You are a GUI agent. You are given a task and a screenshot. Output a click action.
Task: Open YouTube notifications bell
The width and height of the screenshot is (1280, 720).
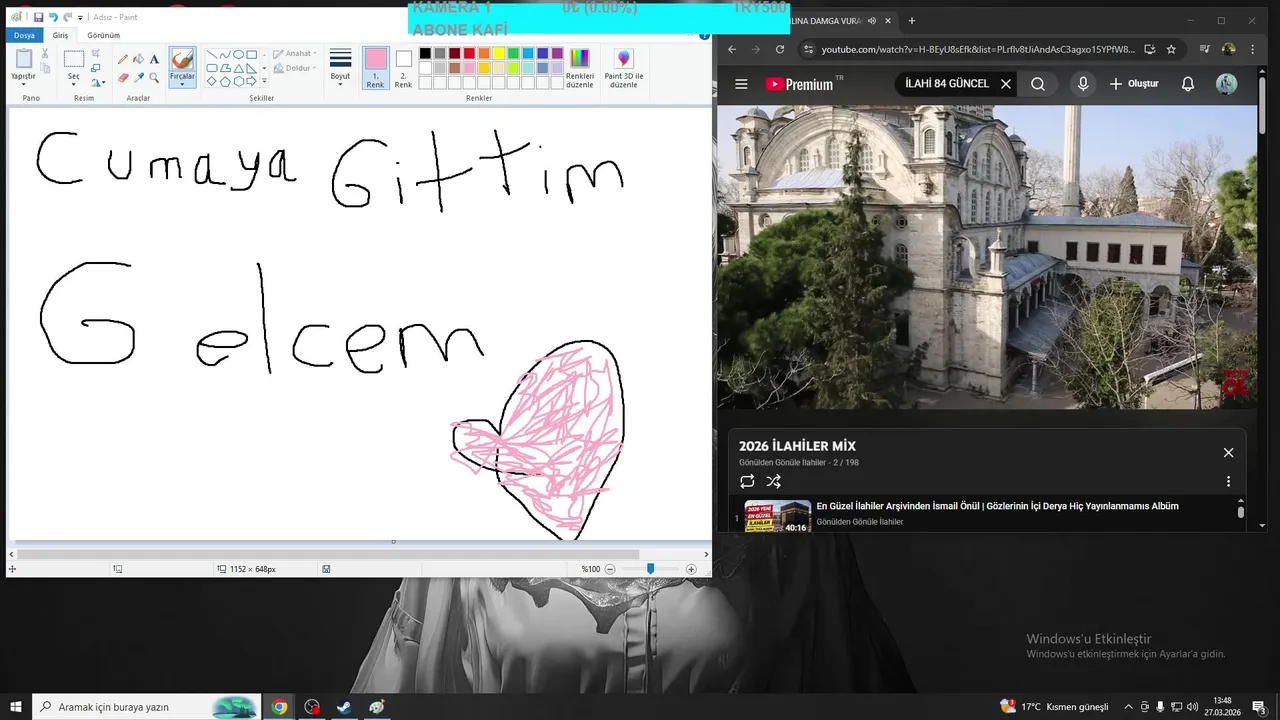pyautogui.click(x=1188, y=84)
